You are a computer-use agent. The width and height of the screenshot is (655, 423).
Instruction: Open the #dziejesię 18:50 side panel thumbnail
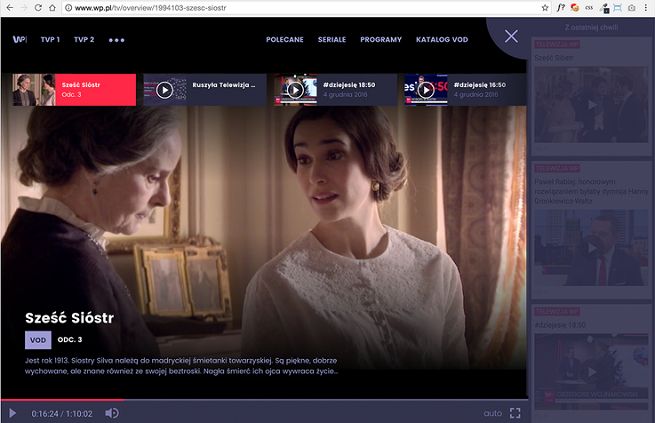(591, 372)
